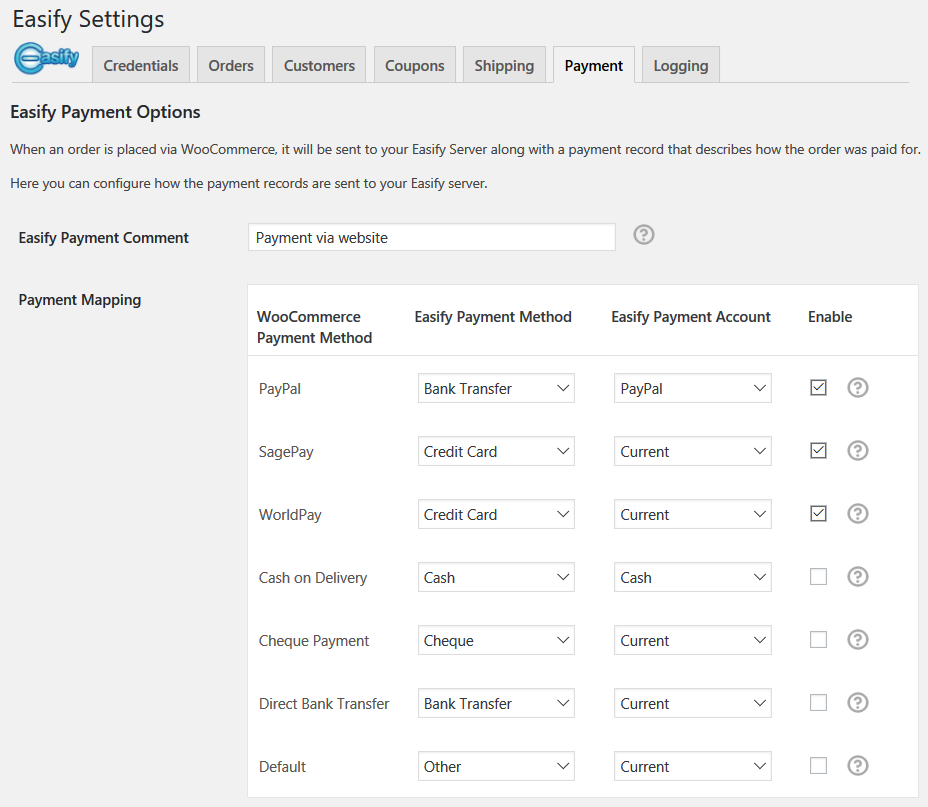Click the Easify Payment Options heading
The image size is (928, 807).
pos(105,112)
